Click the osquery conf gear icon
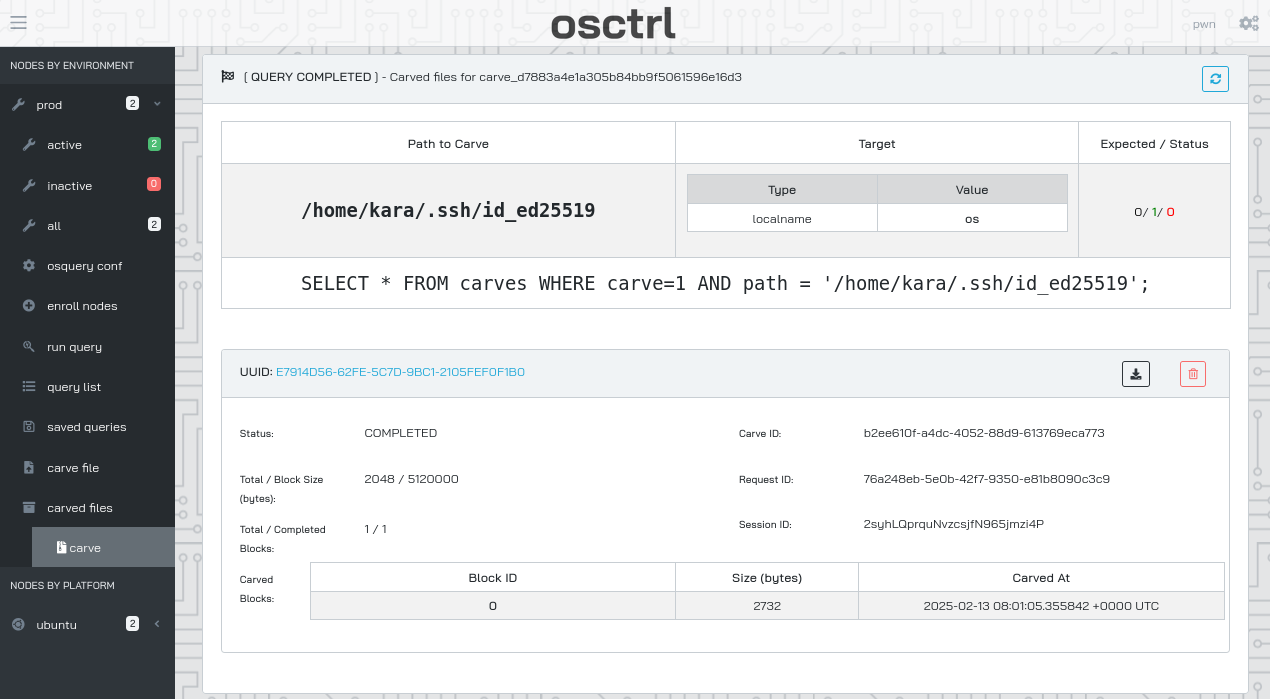1270x699 pixels. click(x=28, y=266)
